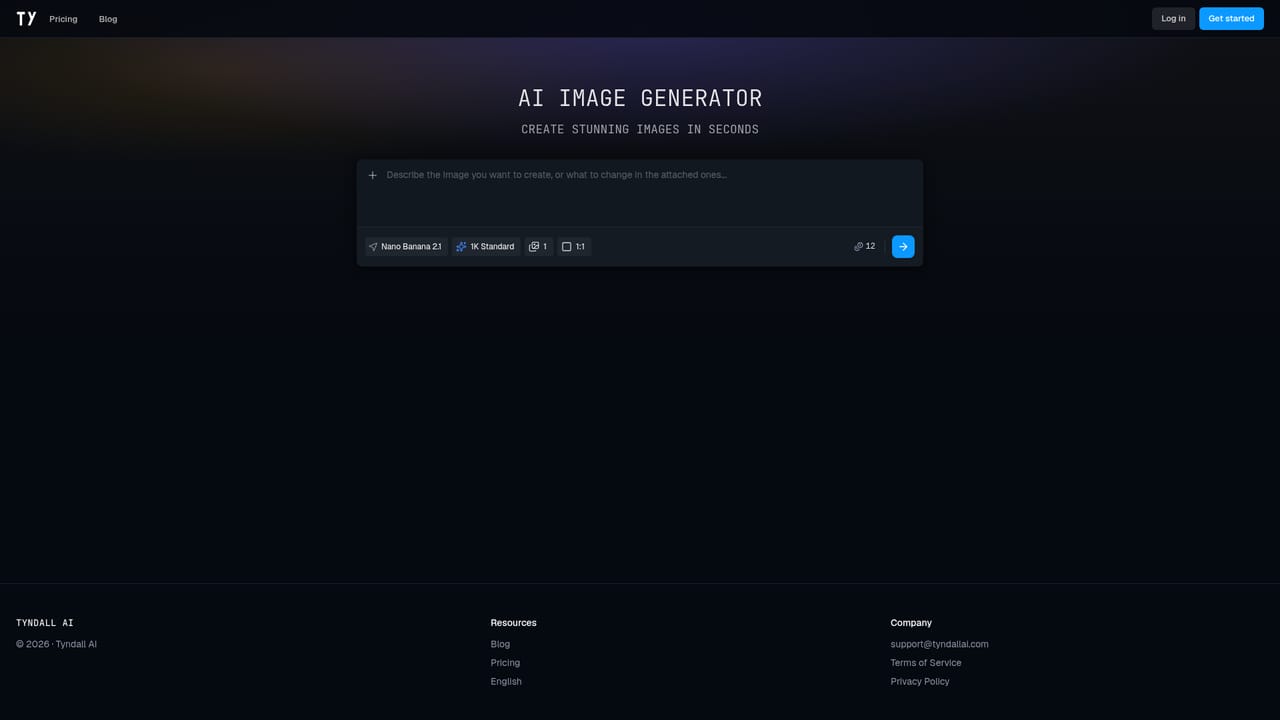Viewport: 1280px width, 720px height.
Task: Click the credits coin icon showing 12
Action: 858,246
